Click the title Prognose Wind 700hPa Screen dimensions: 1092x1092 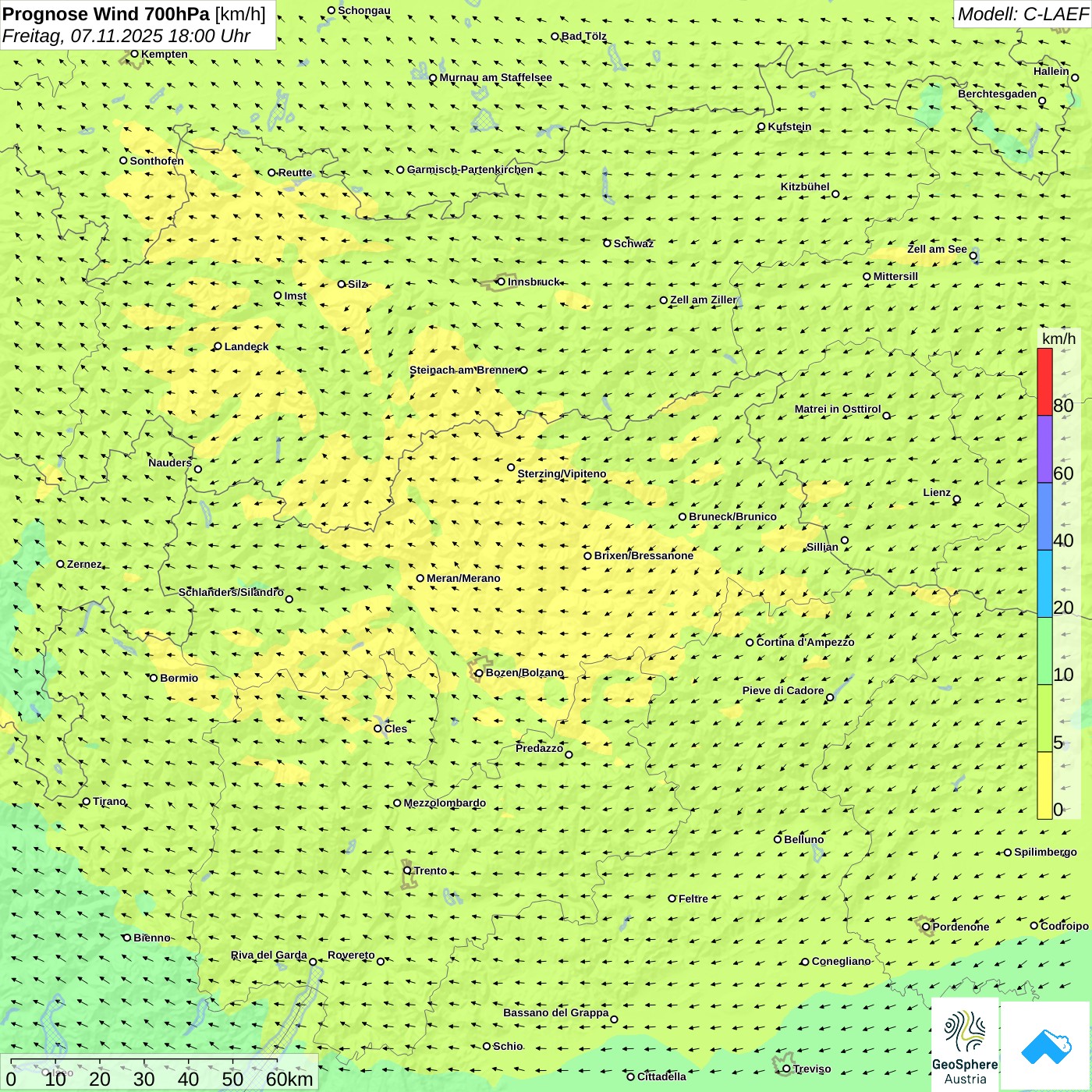click(x=106, y=13)
